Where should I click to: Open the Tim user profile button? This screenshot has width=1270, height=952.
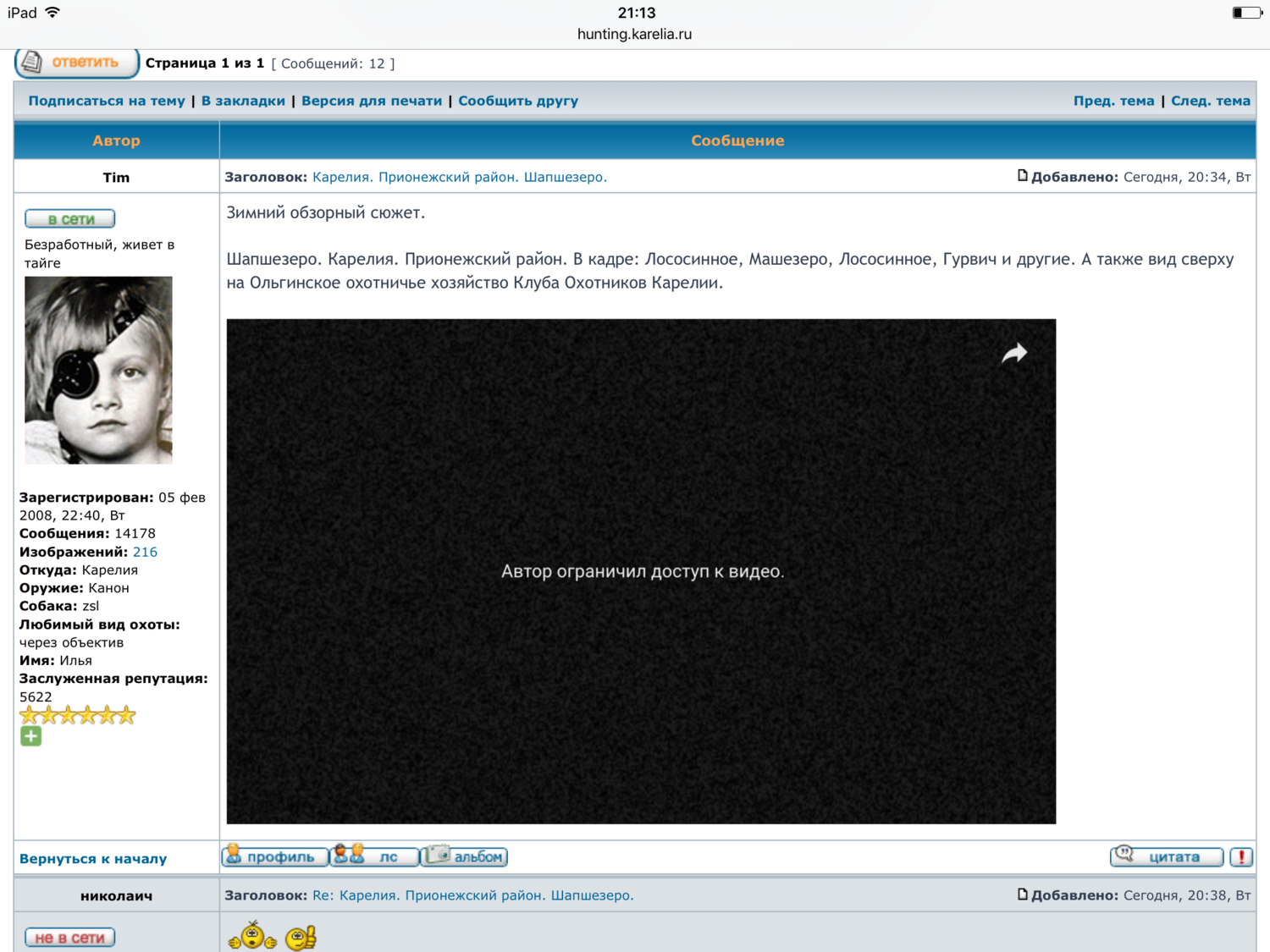tap(274, 856)
